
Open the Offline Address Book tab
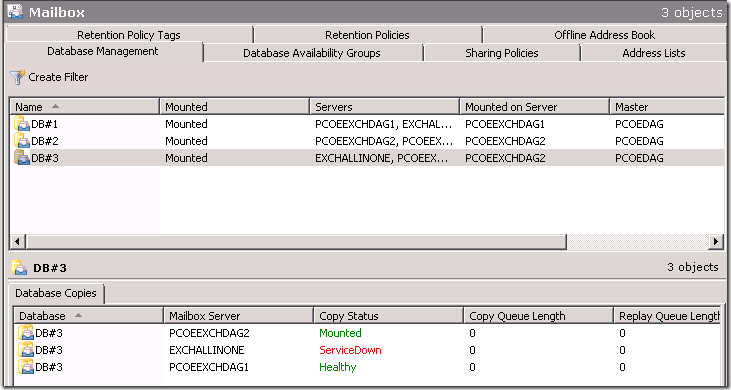(605, 35)
